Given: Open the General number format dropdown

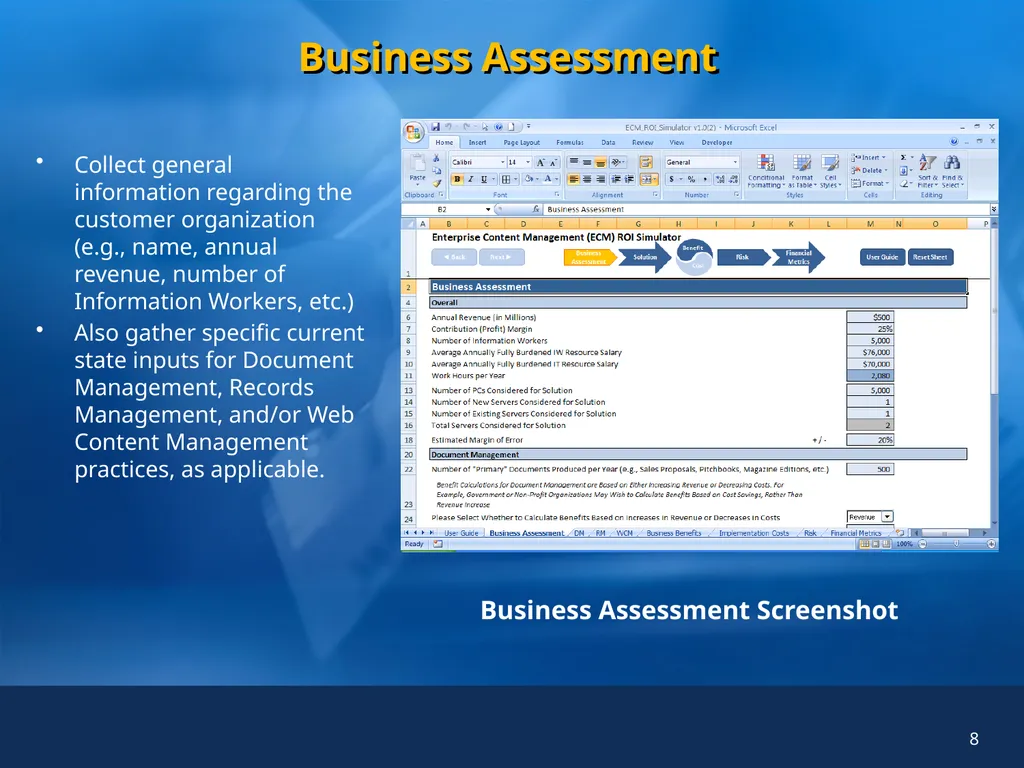Looking at the screenshot, I should [735, 162].
